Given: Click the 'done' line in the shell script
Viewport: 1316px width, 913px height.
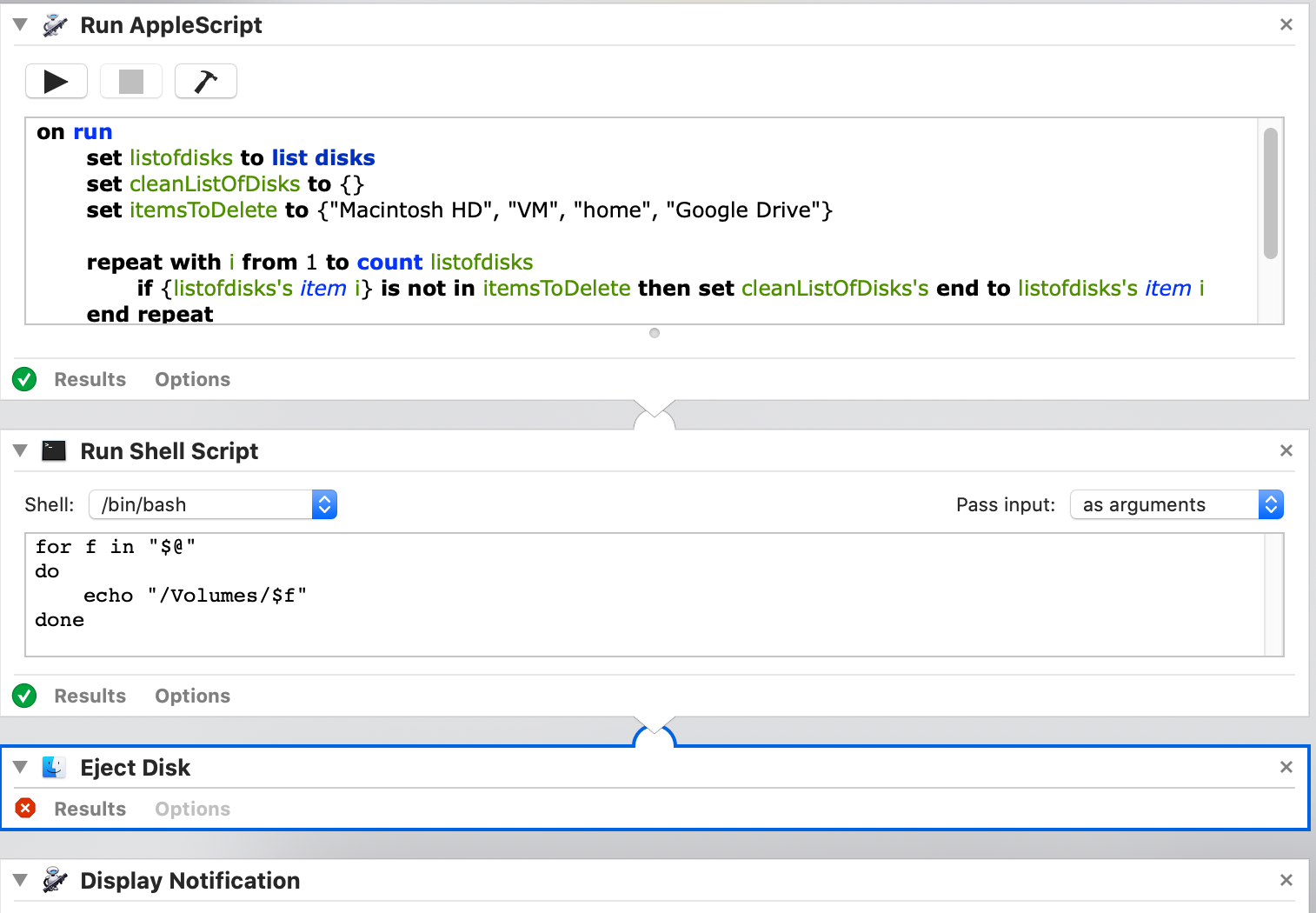Looking at the screenshot, I should pyautogui.click(x=60, y=620).
